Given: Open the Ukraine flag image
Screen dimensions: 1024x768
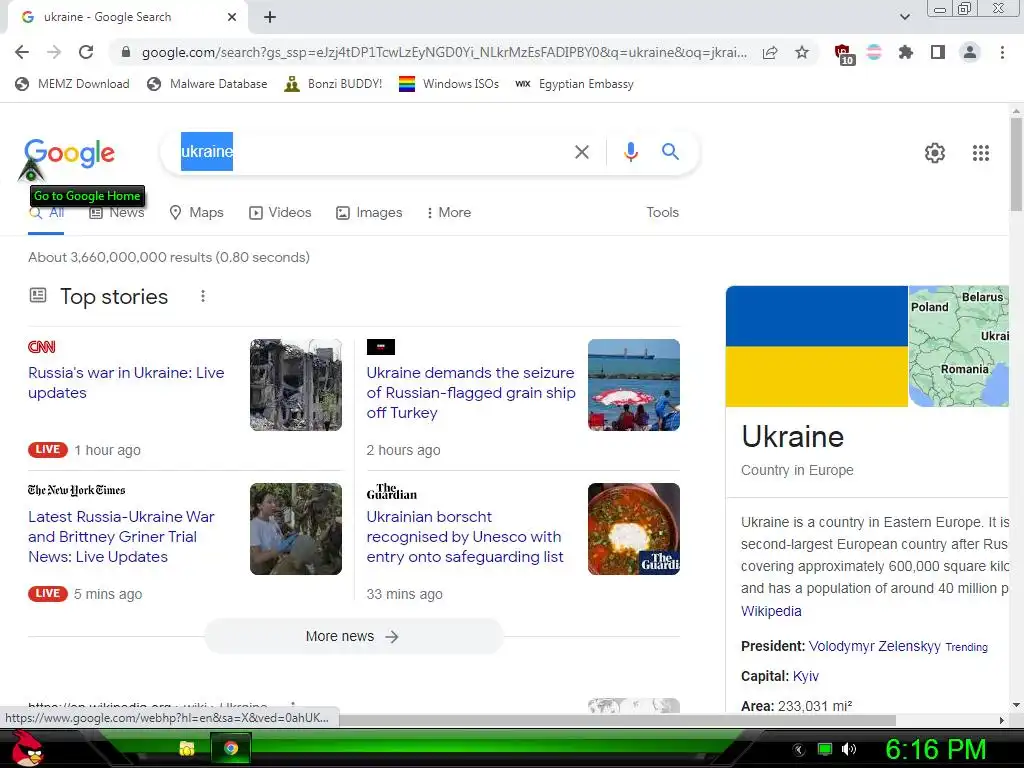Looking at the screenshot, I should tap(816, 346).
